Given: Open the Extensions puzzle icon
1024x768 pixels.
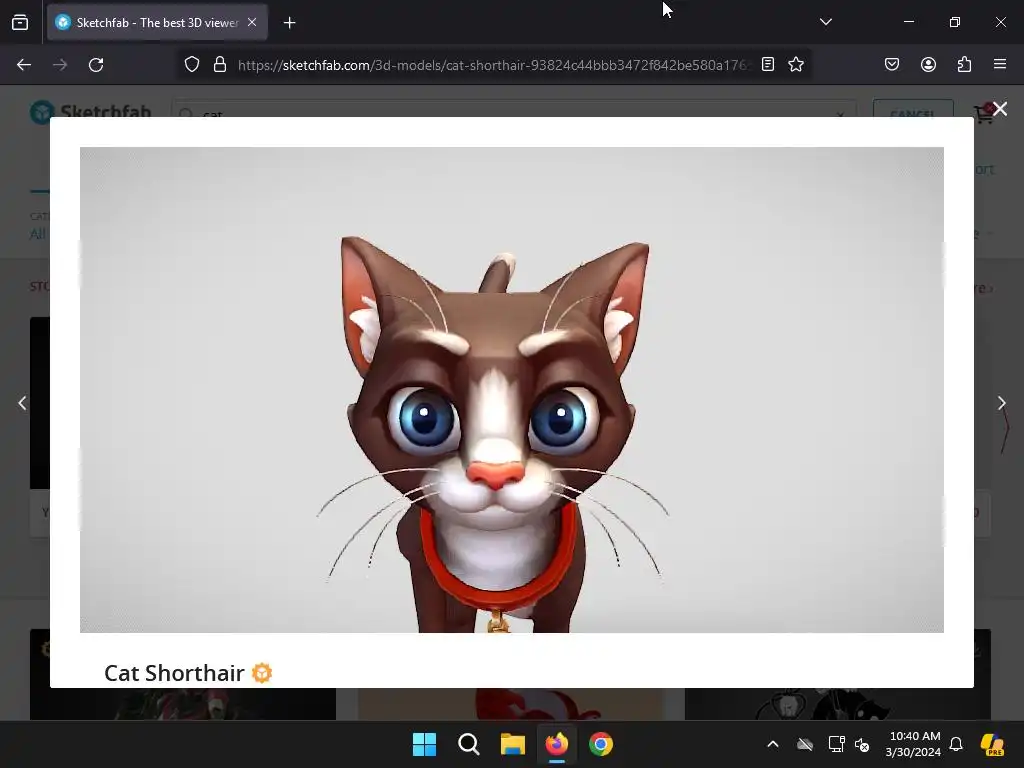Looking at the screenshot, I should [x=964, y=64].
